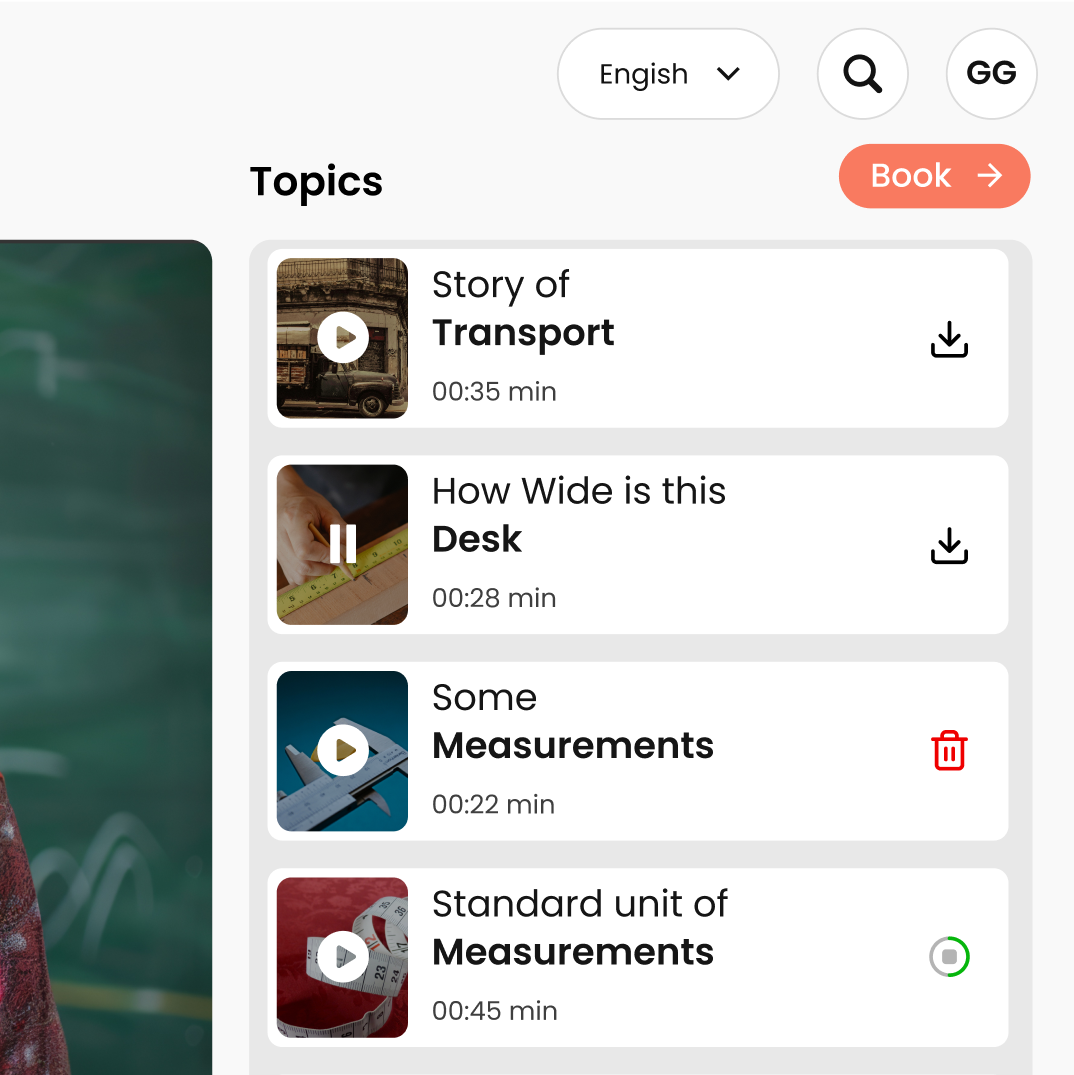1074x1075 pixels.
Task: Click the chevron beside English
Action: click(x=728, y=74)
